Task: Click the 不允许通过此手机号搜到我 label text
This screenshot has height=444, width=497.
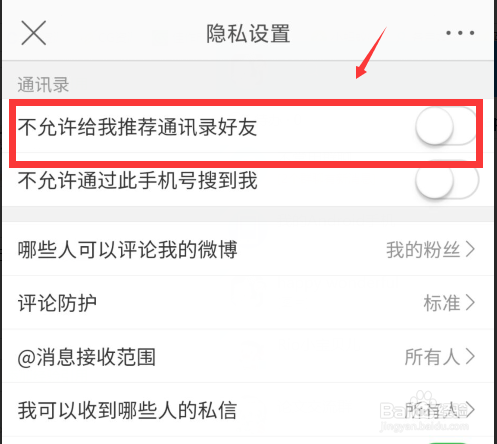Action: (x=137, y=180)
